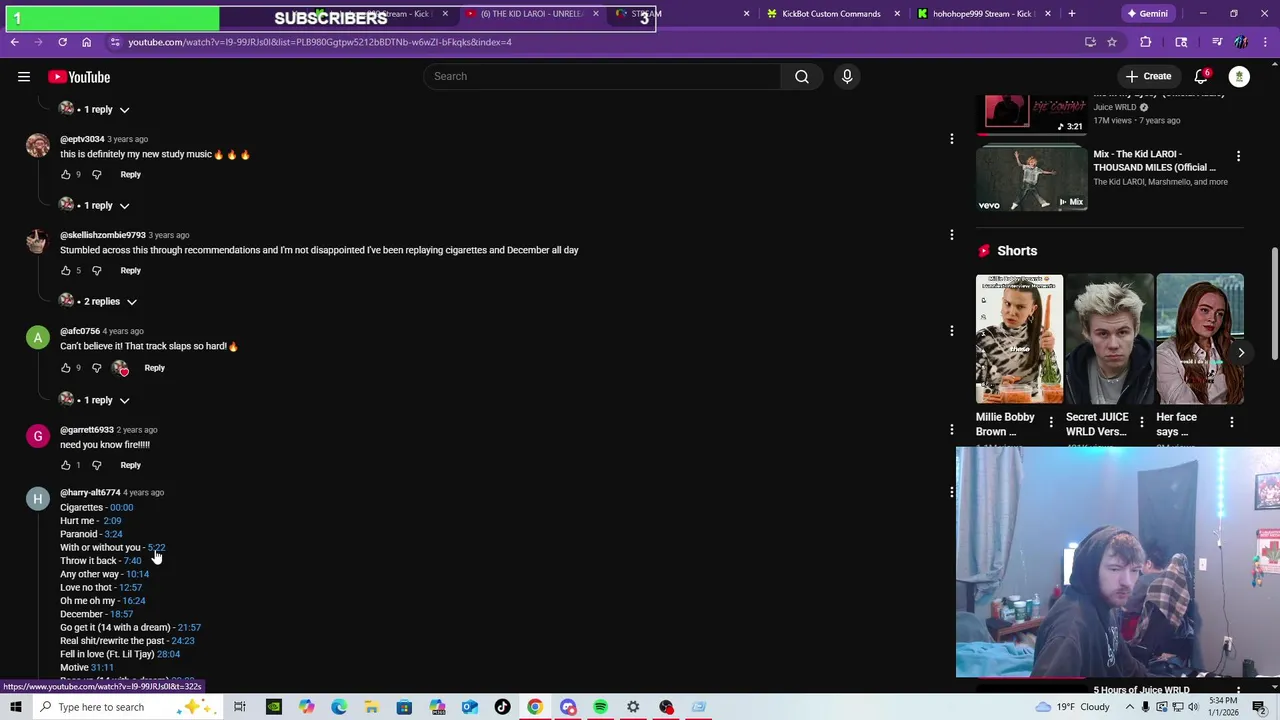1280x720 pixels.
Task: Open Gemini button in Chrome title bar
Action: click(x=1147, y=14)
